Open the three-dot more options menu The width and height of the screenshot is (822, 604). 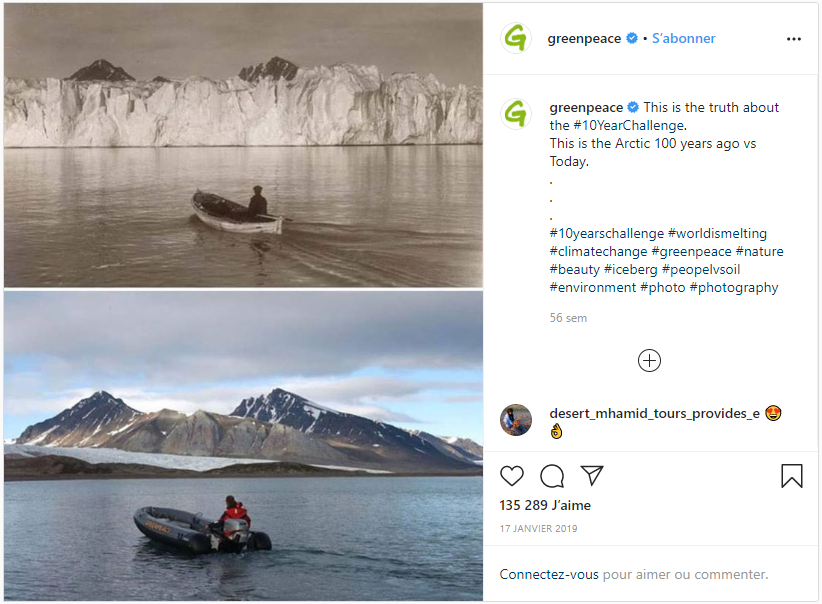[794, 39]
